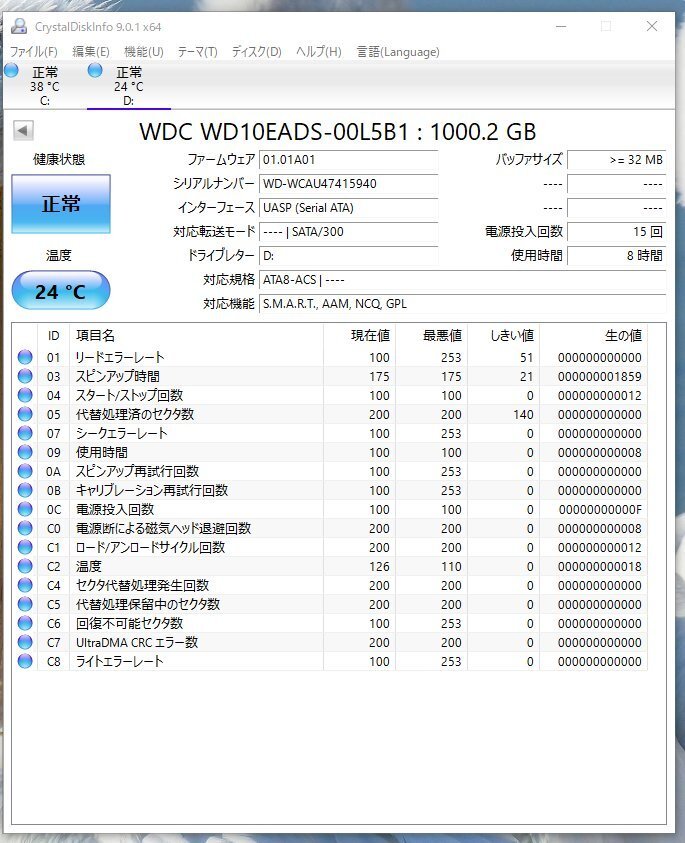Image resolution: width=685 pixels, height=843 pixels.
Task: Click status orb for シークエラーレート row
Action: click(25, 433)
